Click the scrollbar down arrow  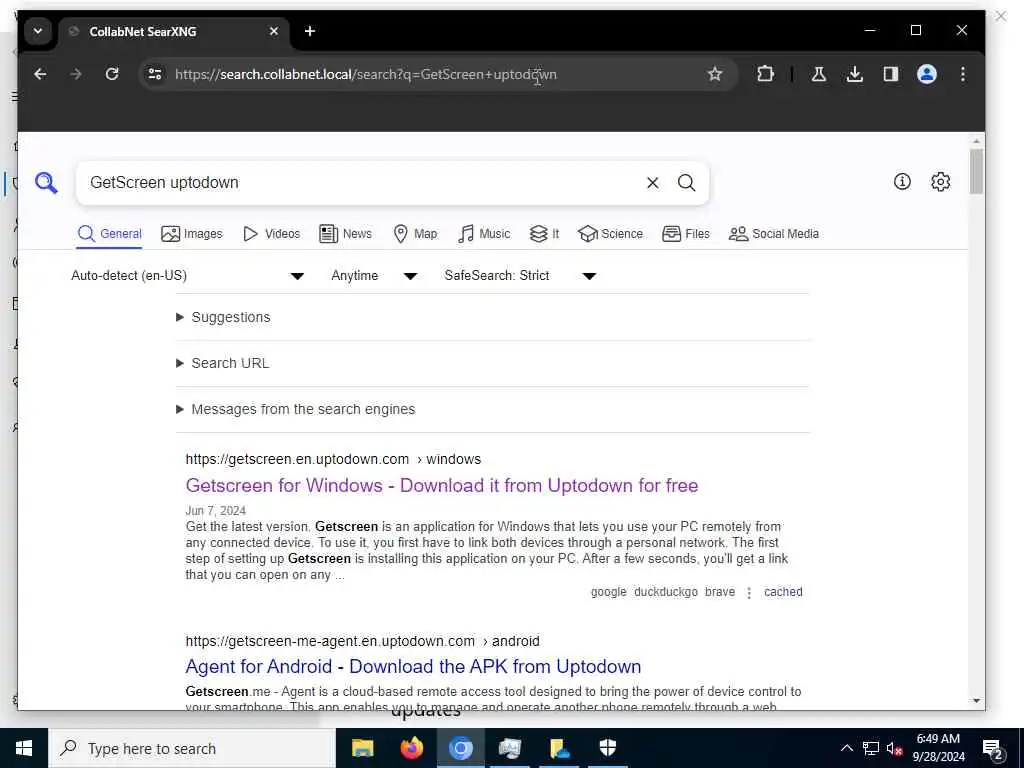[x=976, y=701]
